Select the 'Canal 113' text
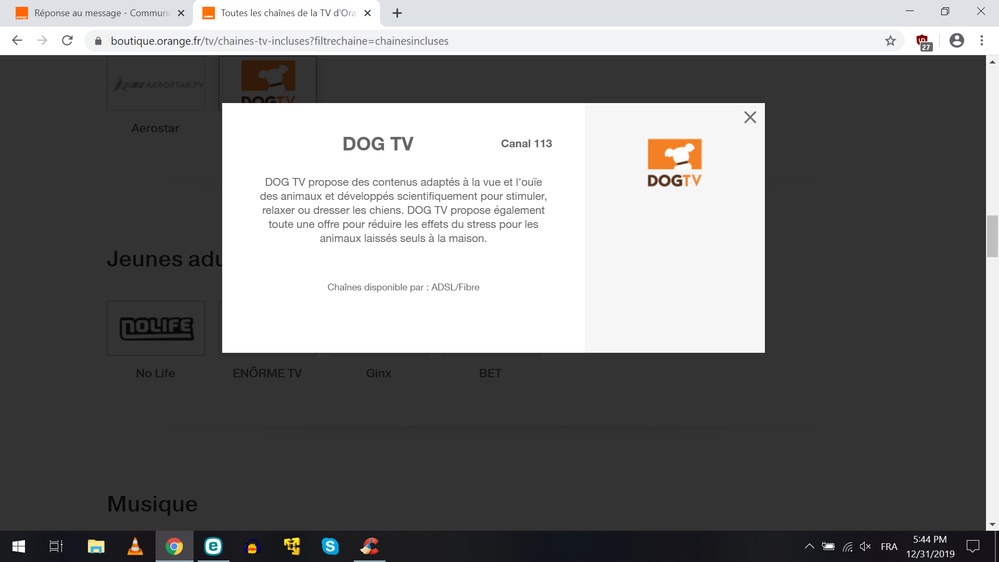 526,143
